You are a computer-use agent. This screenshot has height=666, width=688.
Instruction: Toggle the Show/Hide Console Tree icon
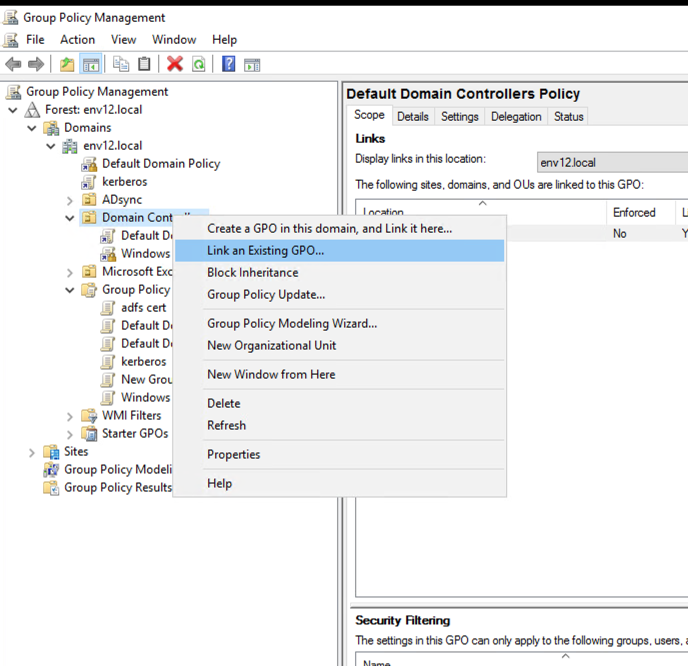click(x=91, y=64)
